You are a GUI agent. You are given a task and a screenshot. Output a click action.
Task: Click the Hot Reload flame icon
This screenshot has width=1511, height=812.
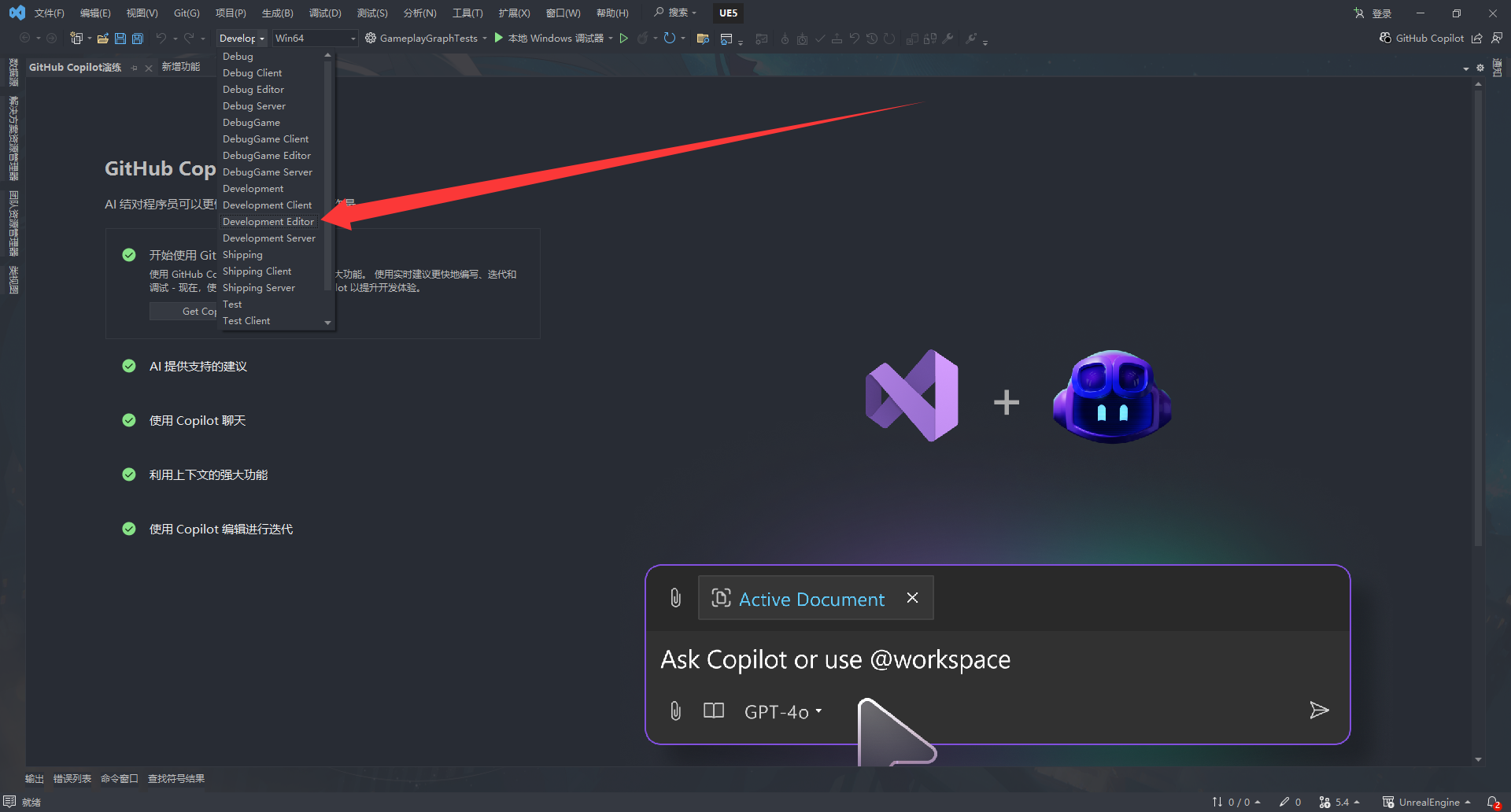point(642,38)
